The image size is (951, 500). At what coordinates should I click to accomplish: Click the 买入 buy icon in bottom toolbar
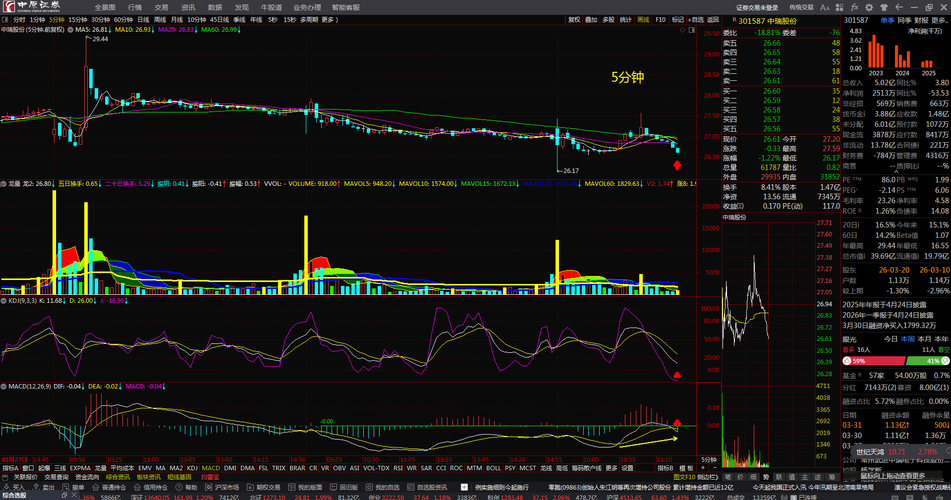(6, 487)
